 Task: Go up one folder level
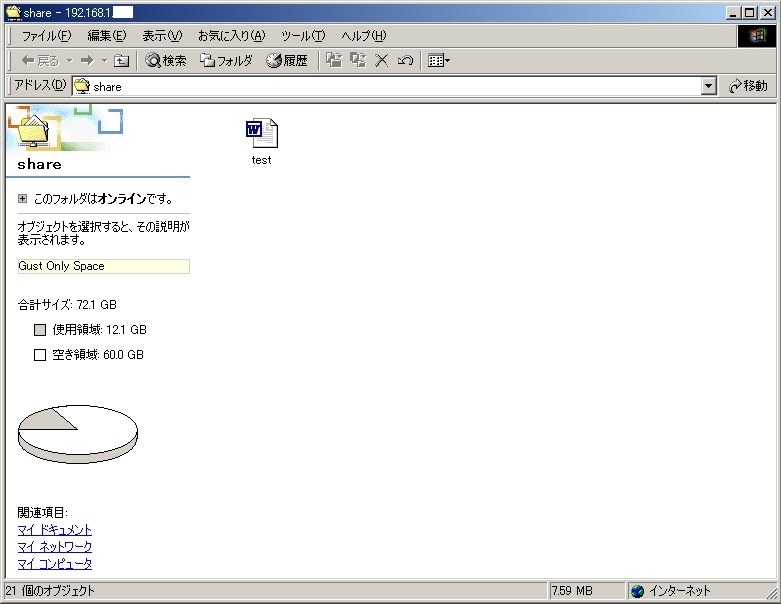point(121,61)
